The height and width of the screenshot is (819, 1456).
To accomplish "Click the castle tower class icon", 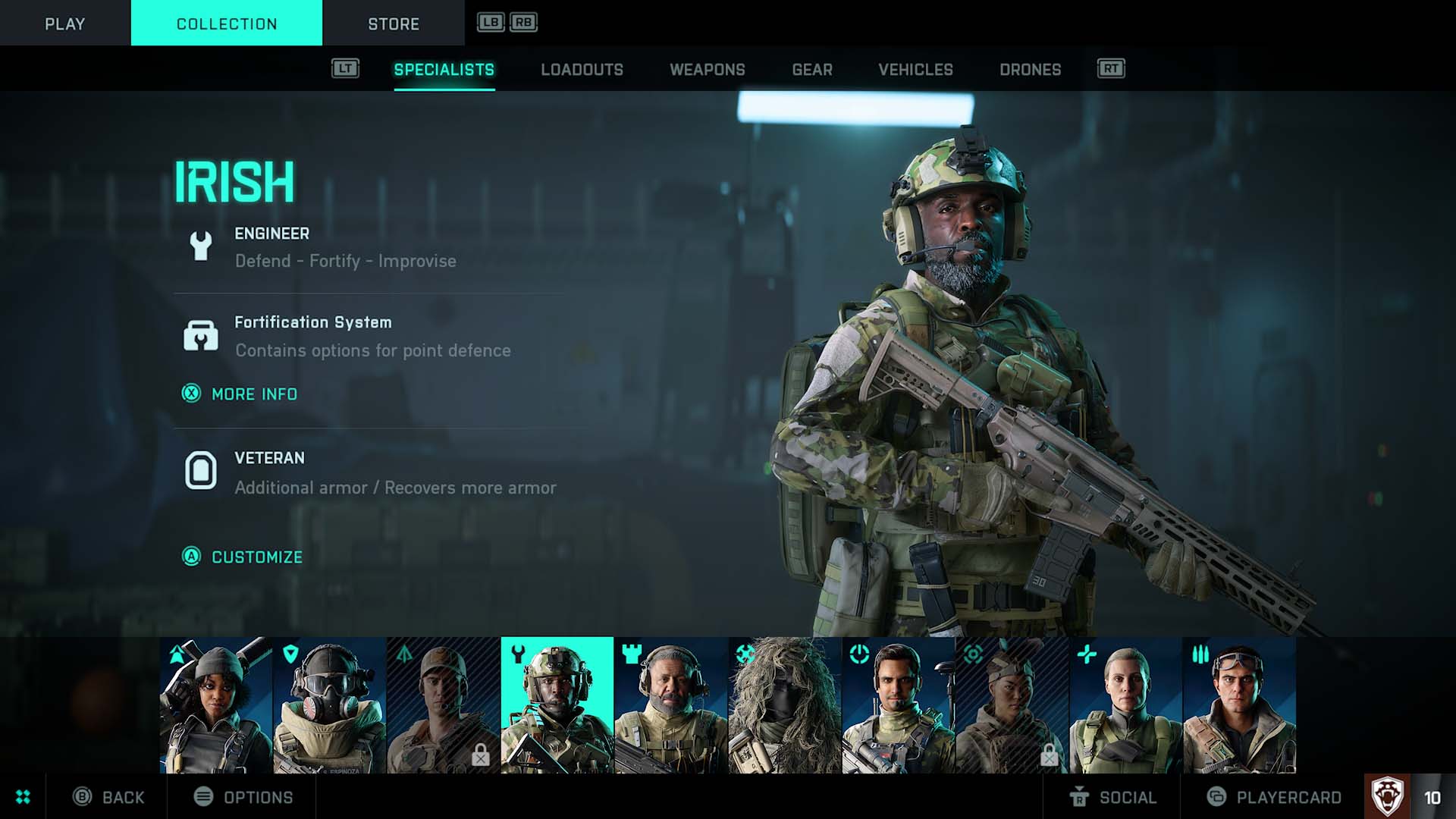I will click(632, 654).
